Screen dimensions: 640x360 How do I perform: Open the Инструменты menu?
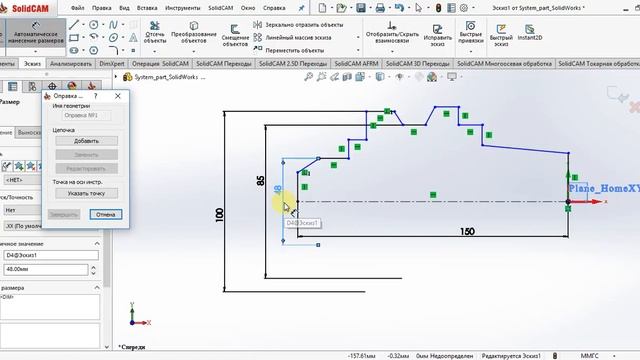182,8
